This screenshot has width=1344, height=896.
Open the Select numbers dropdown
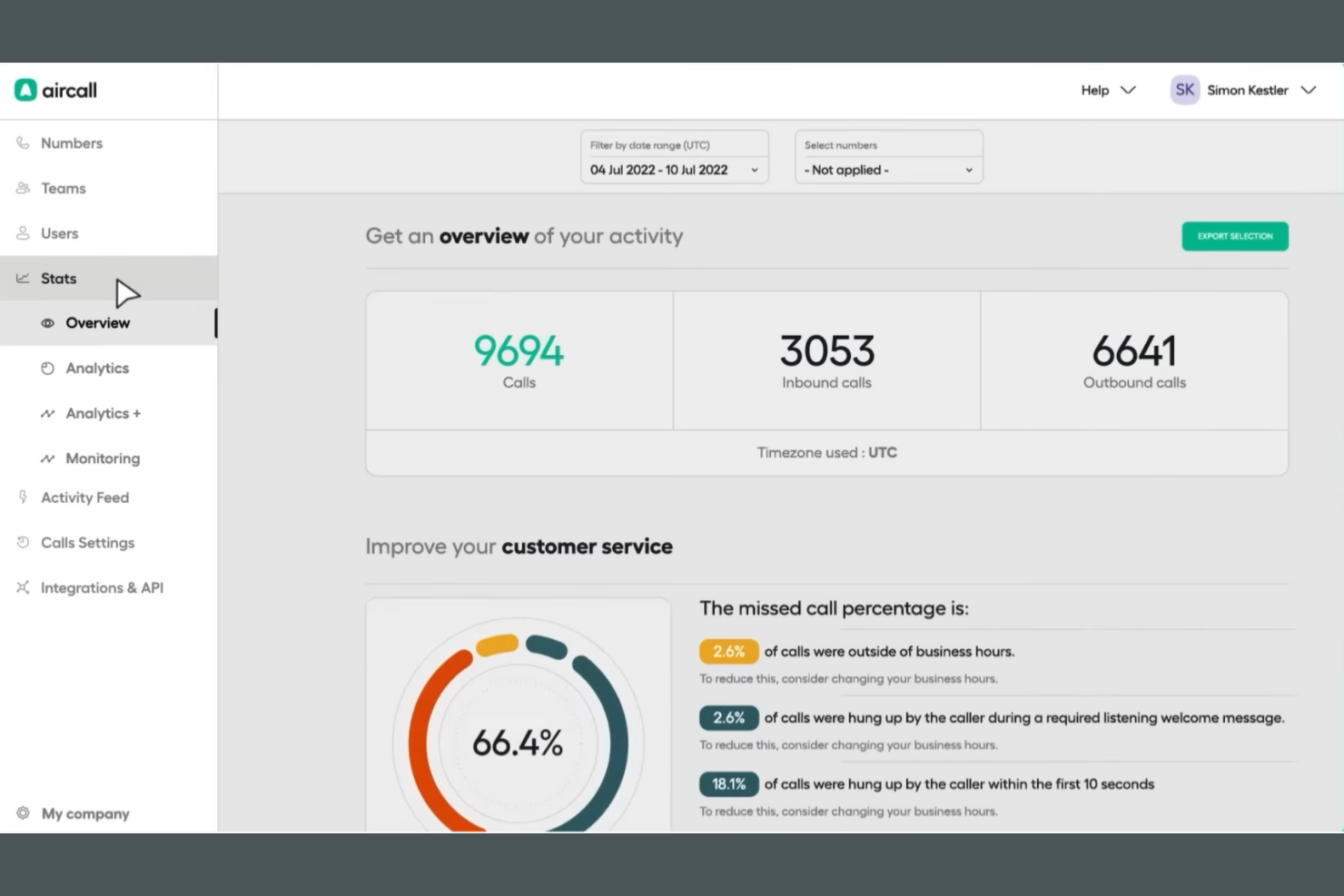[888, 170]
